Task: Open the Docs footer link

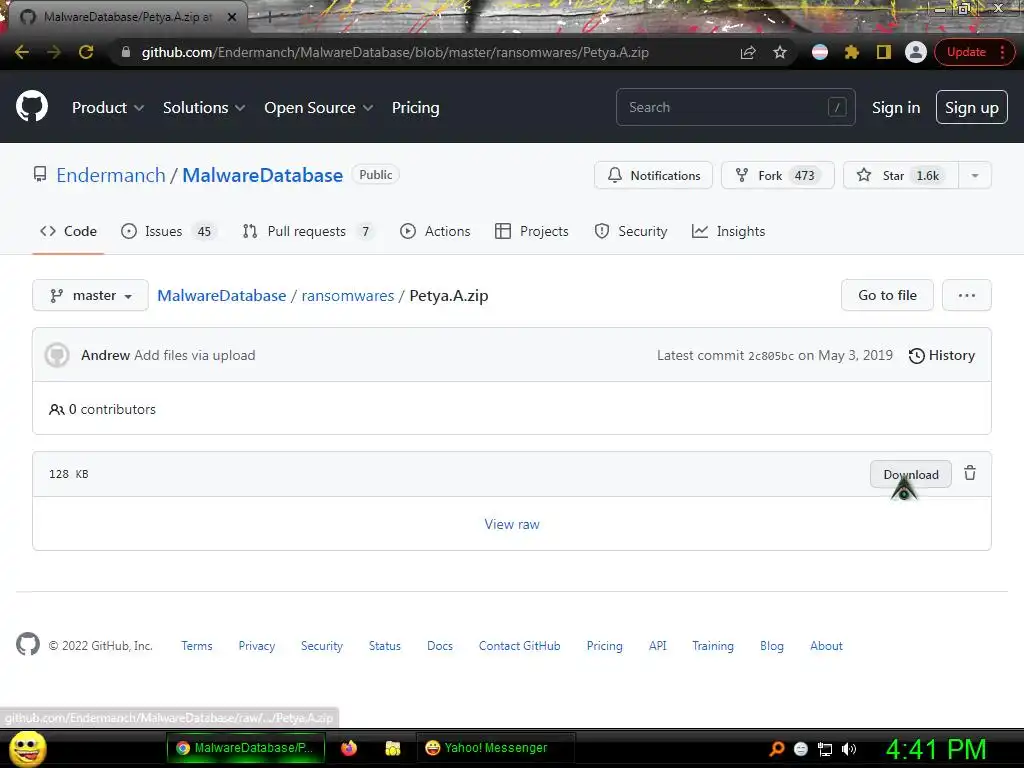Action: [x=440, y=646]
